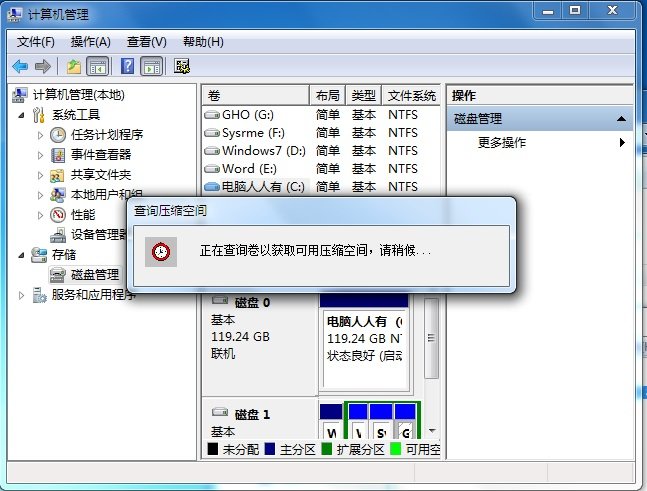Click the NTFS cell in the GHO (G:) row

click(x=403, y=115)
